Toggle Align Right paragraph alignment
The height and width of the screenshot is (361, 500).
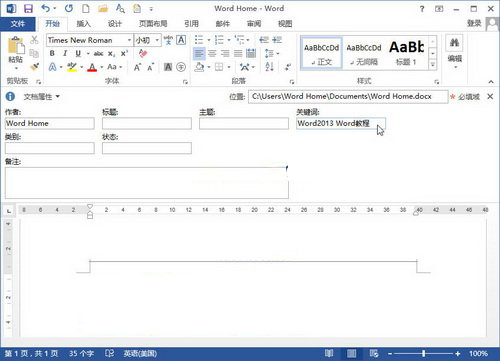point(225,53)
